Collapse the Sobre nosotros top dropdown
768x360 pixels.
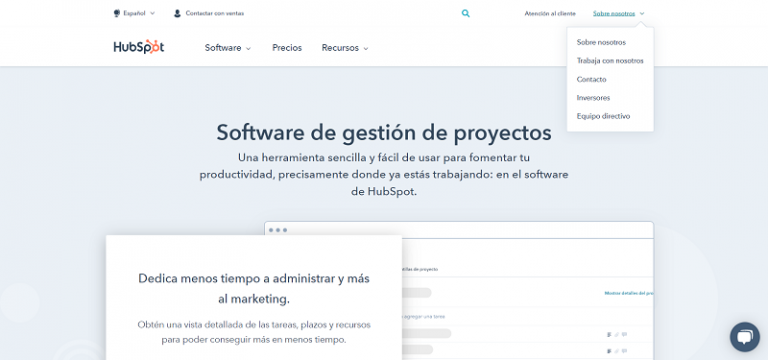619,14
